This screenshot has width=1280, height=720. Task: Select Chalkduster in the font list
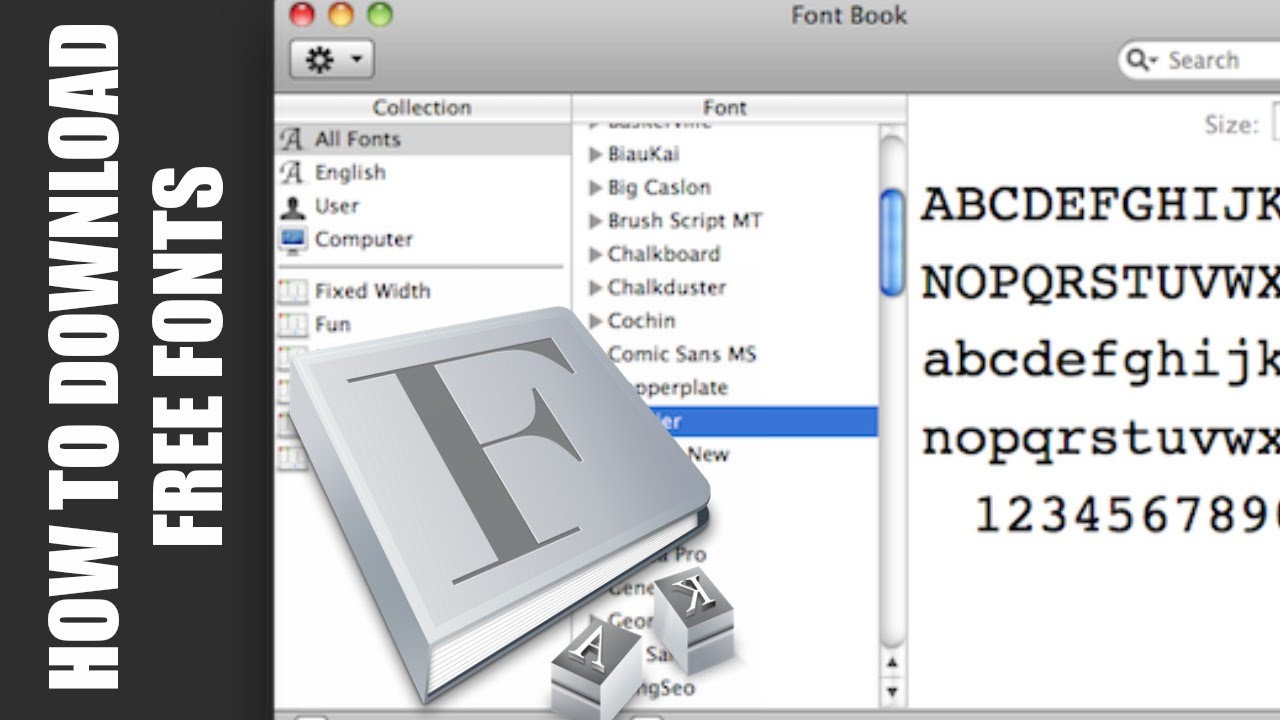point(666,288)
